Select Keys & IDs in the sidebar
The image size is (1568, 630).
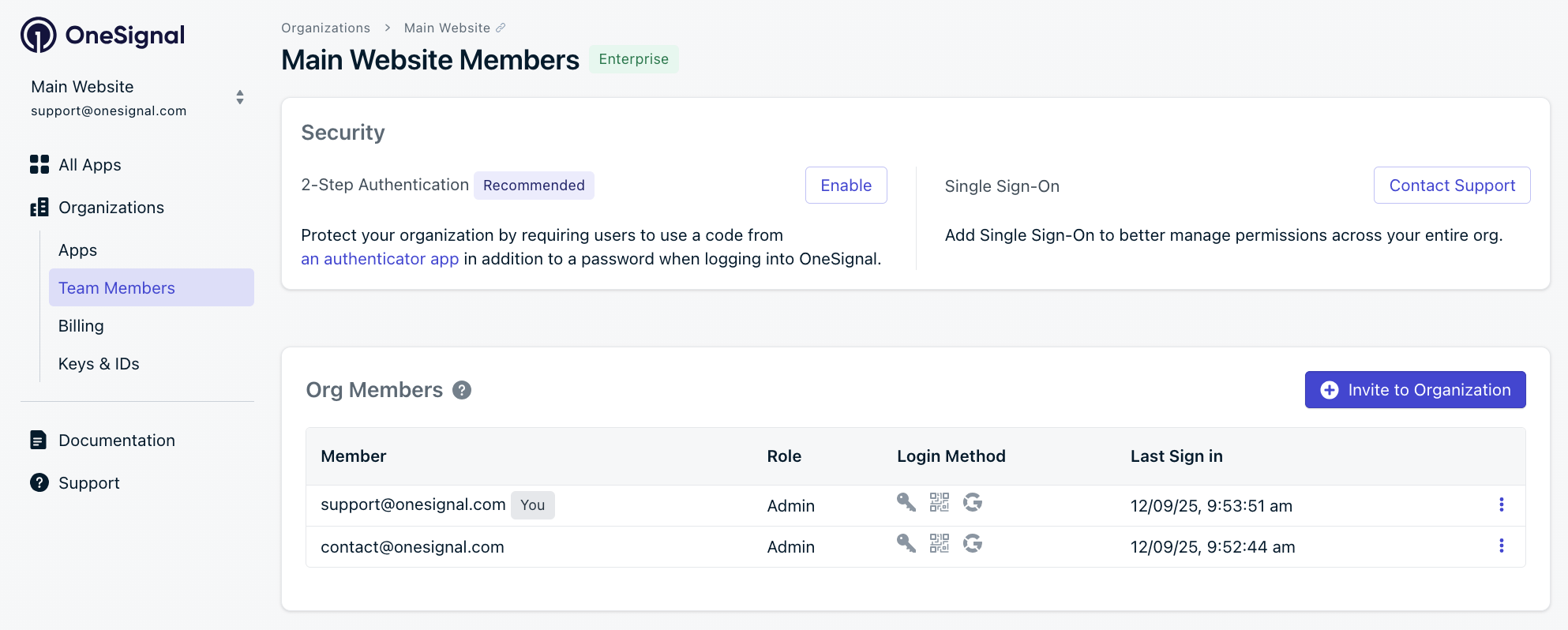(x=99, y=364)
